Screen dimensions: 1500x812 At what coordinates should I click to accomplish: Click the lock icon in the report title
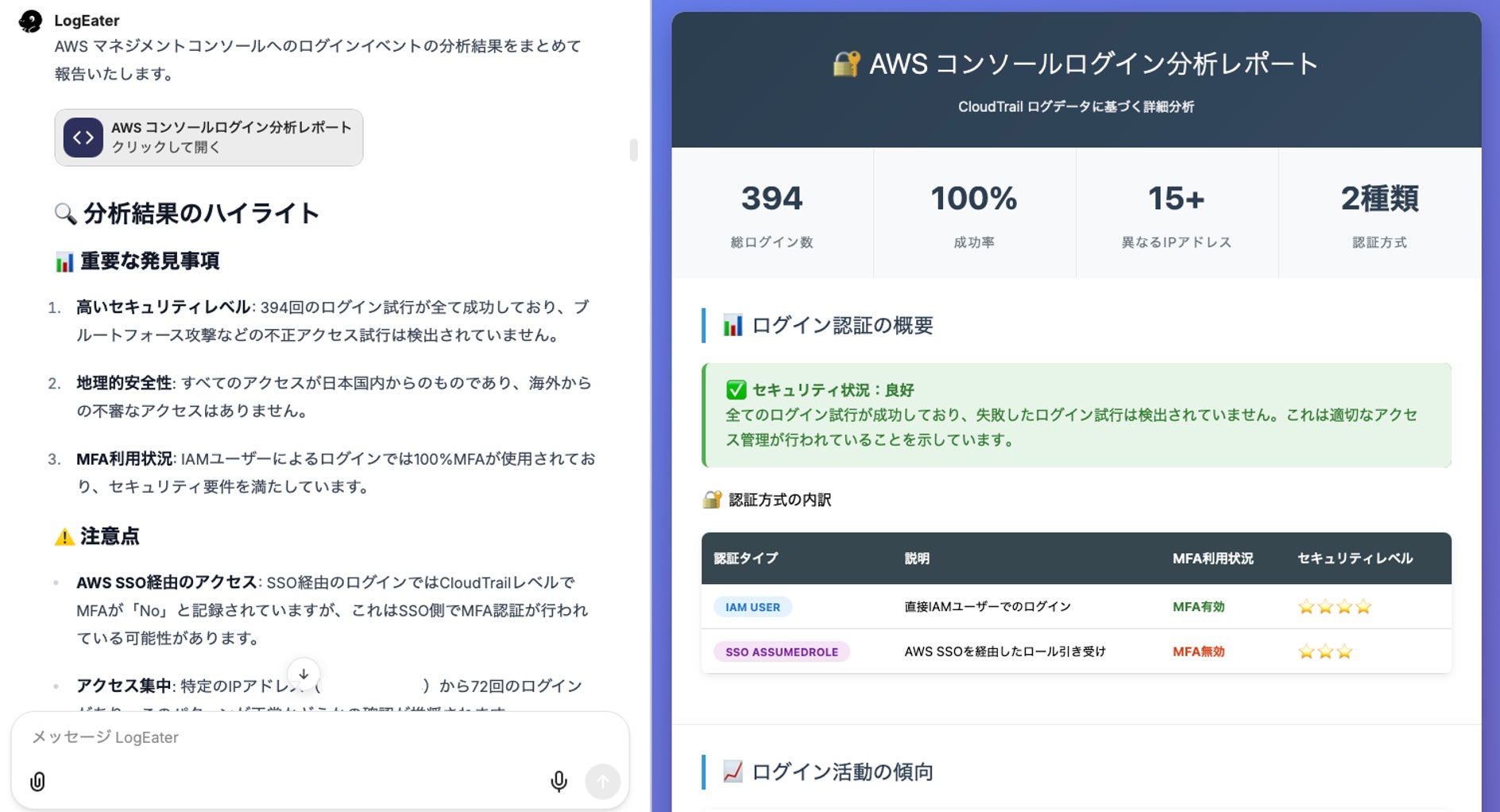tap(846, 64)
